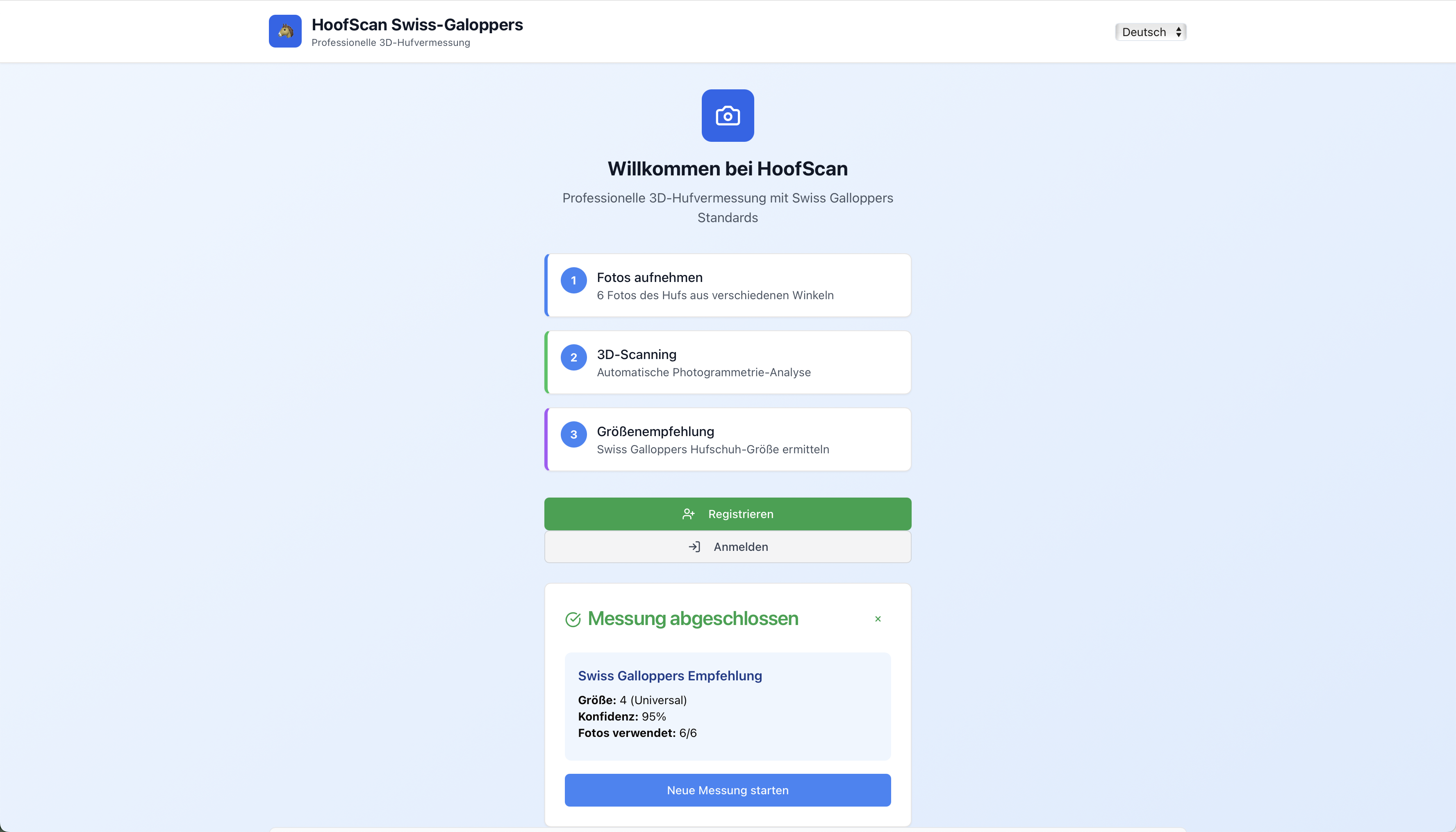Click the step 3 number badge
This screenshot has width=1456, height=832.
(573, 434)
